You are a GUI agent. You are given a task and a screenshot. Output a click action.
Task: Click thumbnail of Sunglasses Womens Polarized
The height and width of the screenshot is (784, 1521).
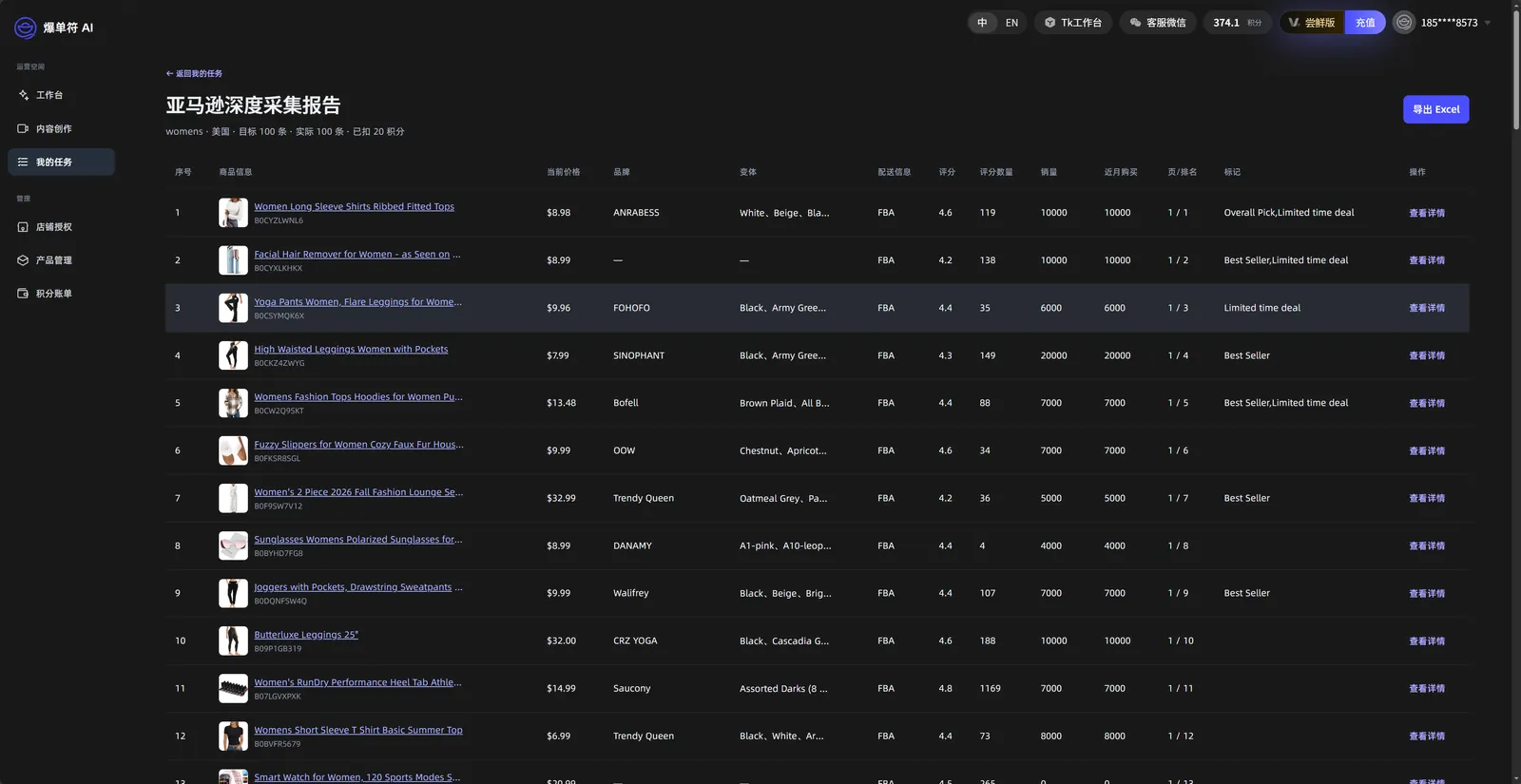pos(233,545)
